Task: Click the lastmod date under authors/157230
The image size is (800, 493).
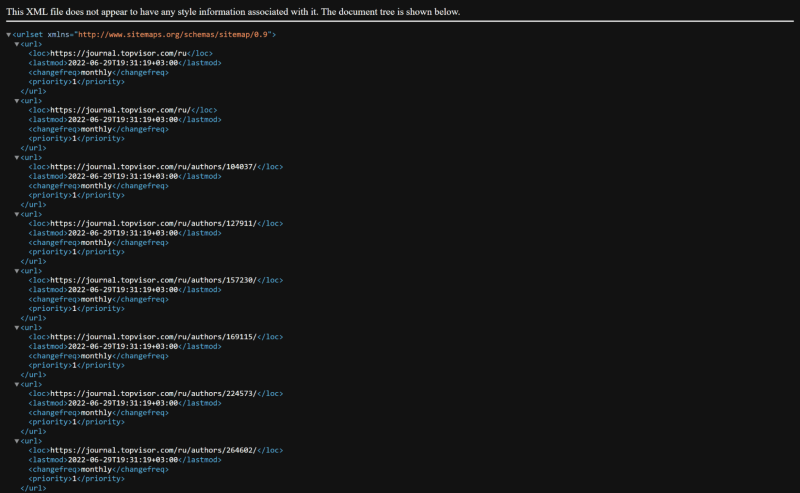Action: 123,289
